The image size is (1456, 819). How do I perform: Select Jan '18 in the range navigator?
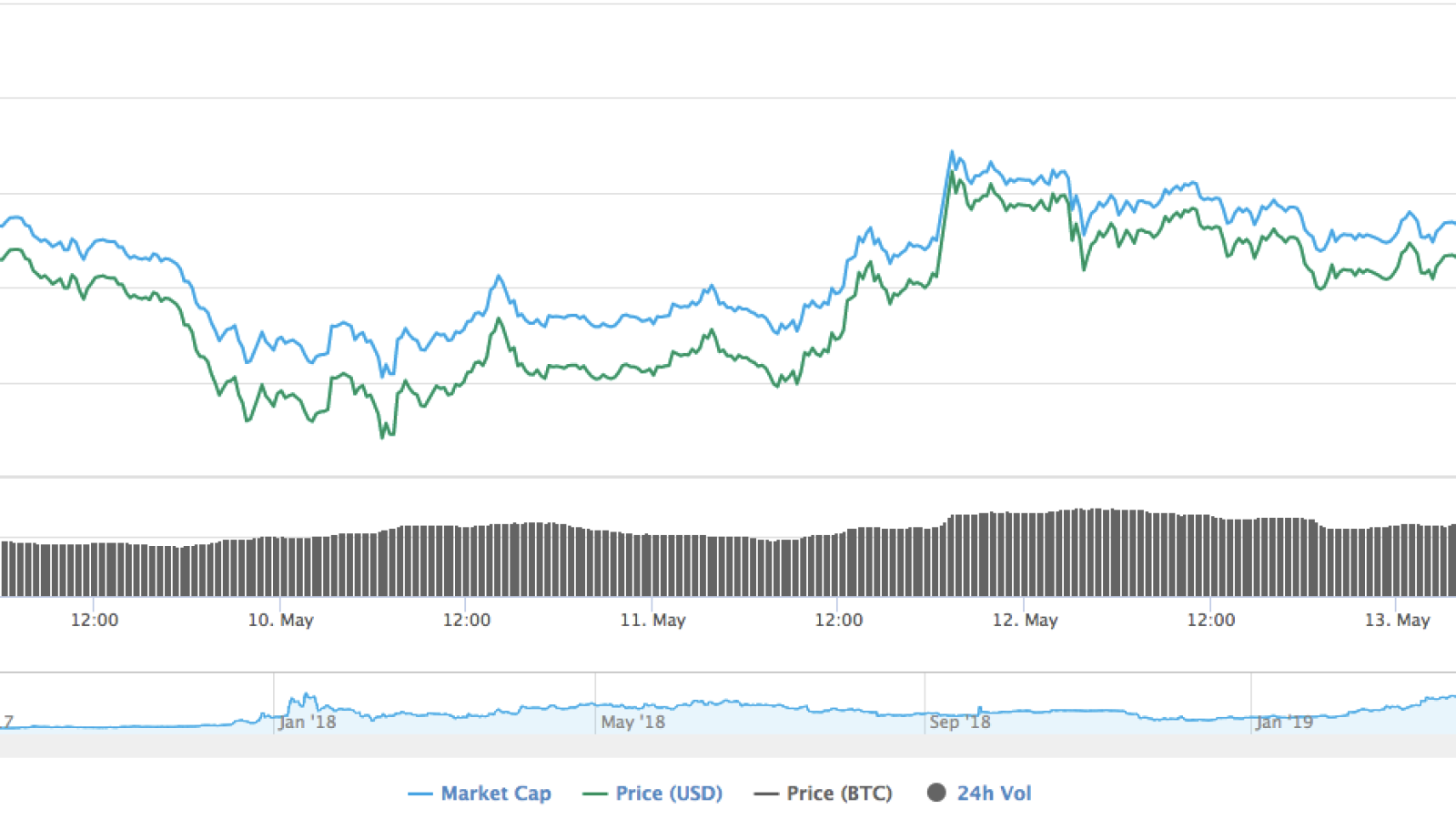click(307, 722)
